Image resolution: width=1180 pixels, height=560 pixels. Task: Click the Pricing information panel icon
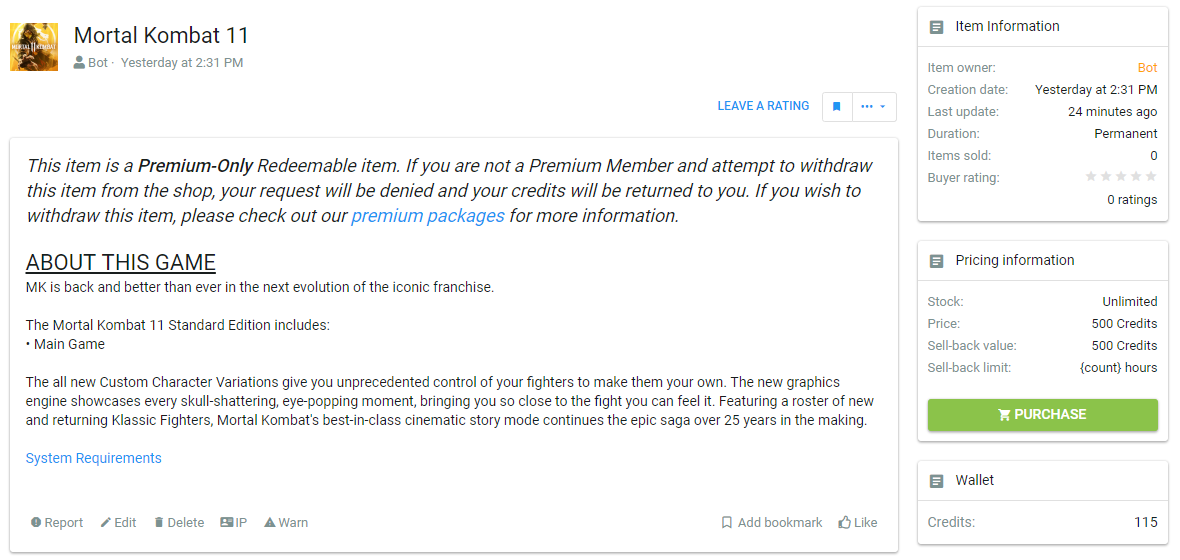click(936, 261)
